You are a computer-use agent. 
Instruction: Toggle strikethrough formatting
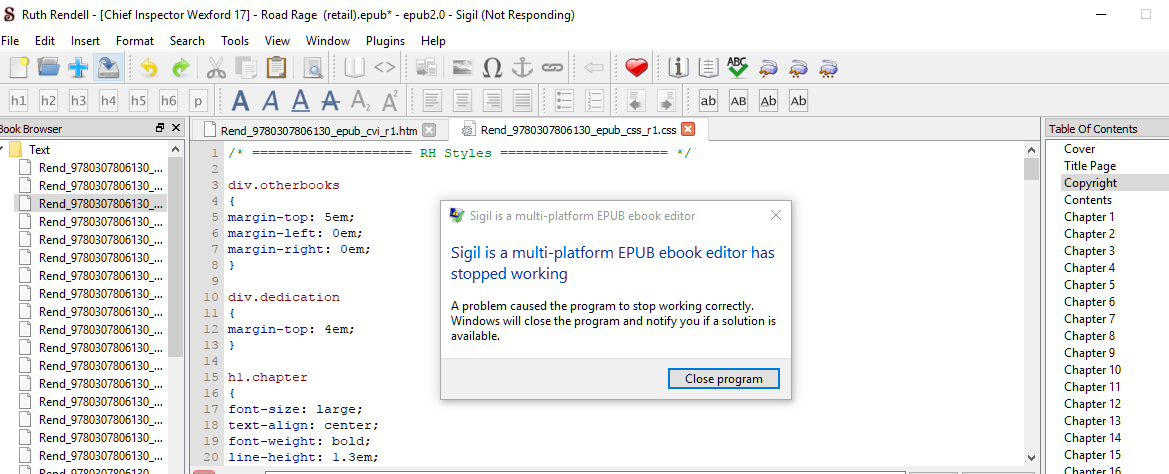click(x=330, y=101)
